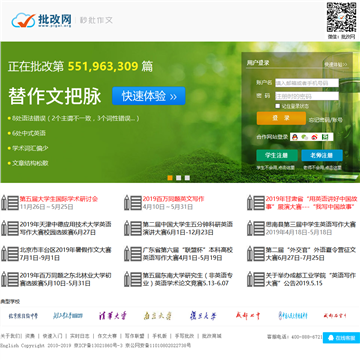The height and width of the screenshot is (360, 360).
Task: Open 在线客服 chat button
Action: pos(341,338)
